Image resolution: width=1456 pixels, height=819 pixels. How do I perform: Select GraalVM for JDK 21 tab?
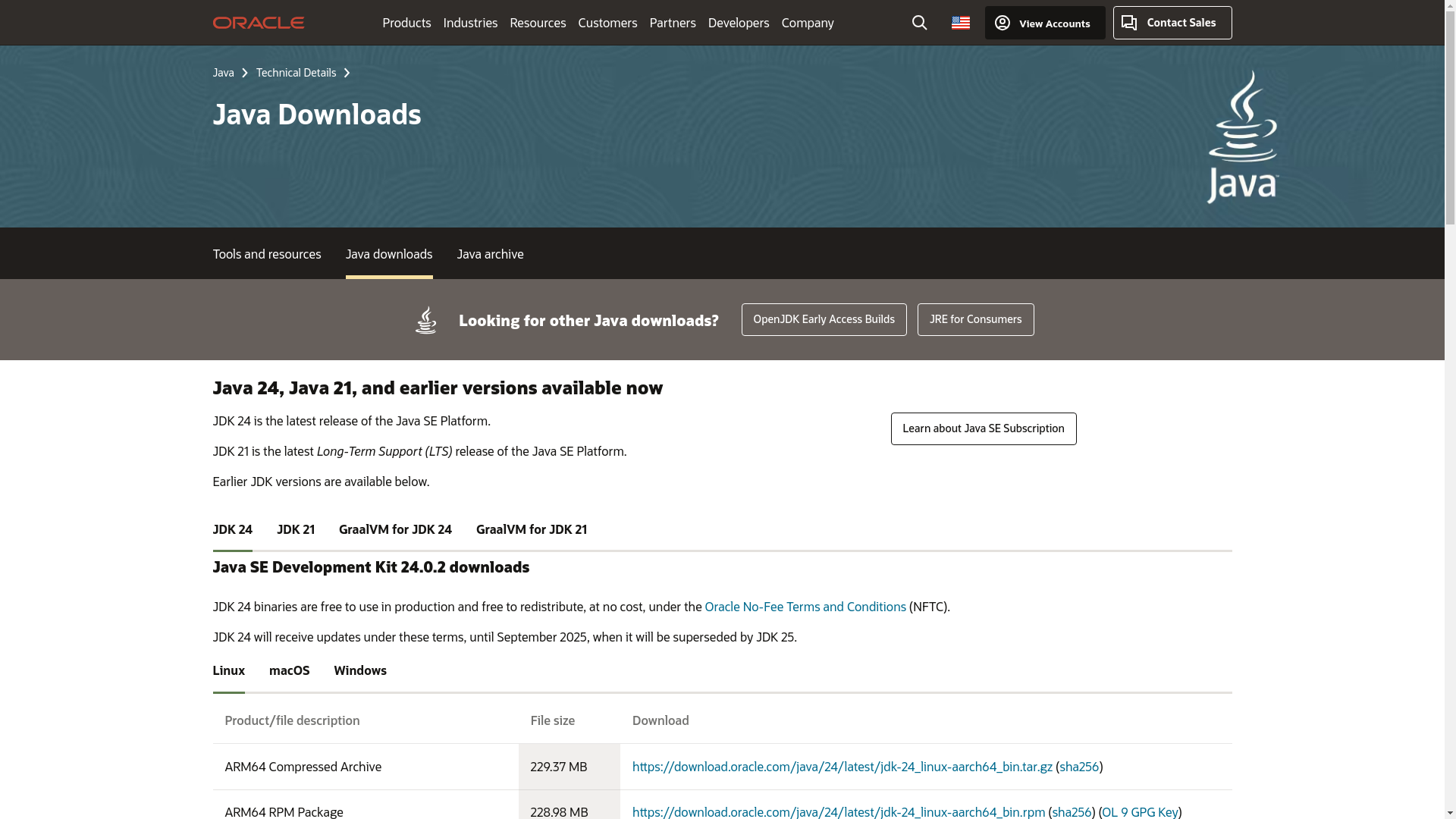(532, 529)
